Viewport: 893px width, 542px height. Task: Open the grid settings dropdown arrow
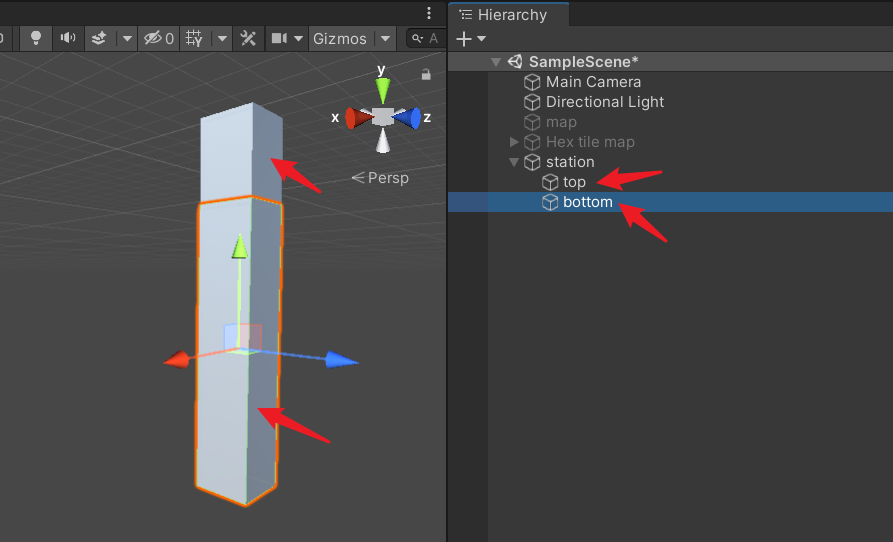222,39
